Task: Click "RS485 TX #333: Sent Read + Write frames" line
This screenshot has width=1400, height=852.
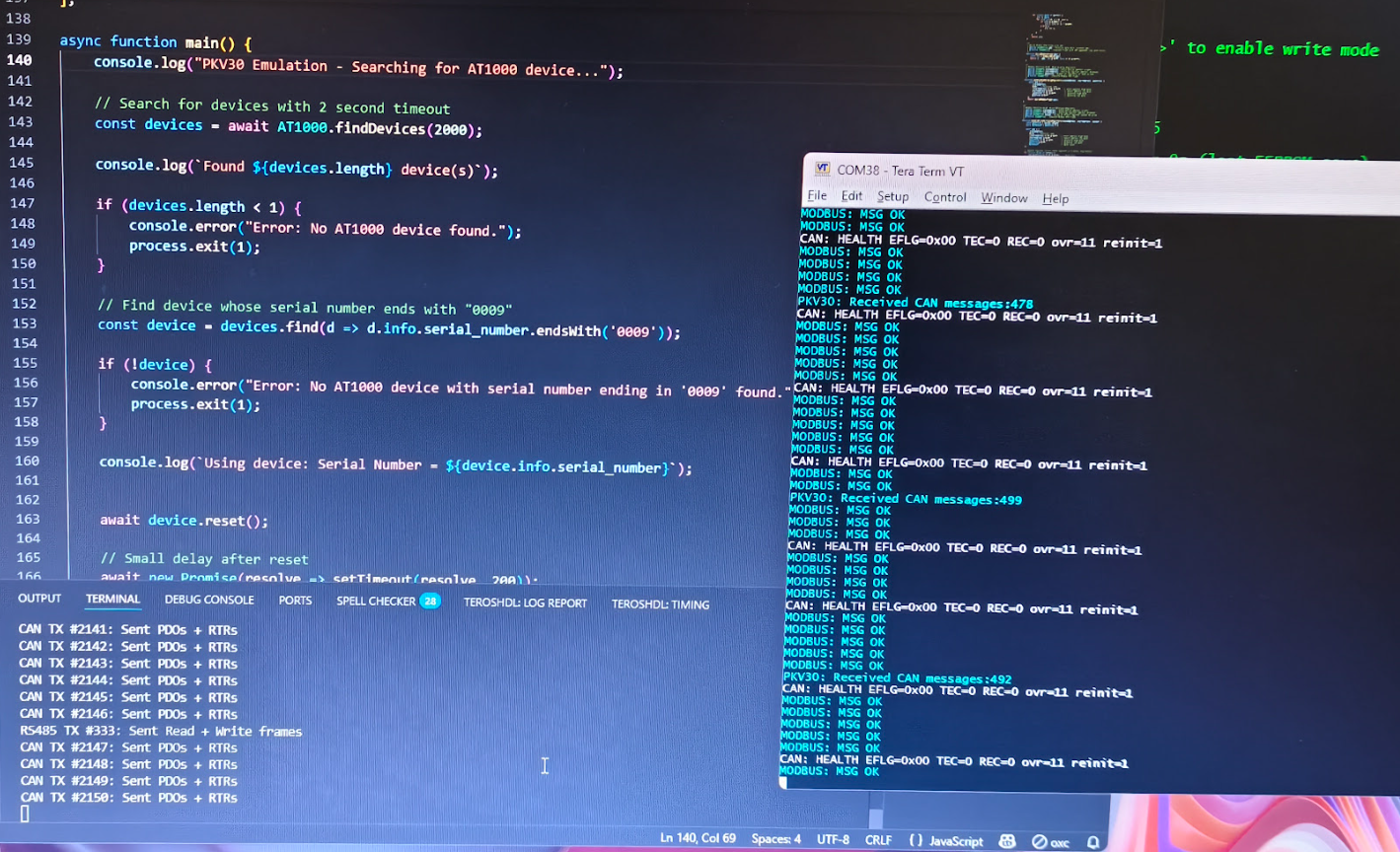Action: tap(161, 731)
